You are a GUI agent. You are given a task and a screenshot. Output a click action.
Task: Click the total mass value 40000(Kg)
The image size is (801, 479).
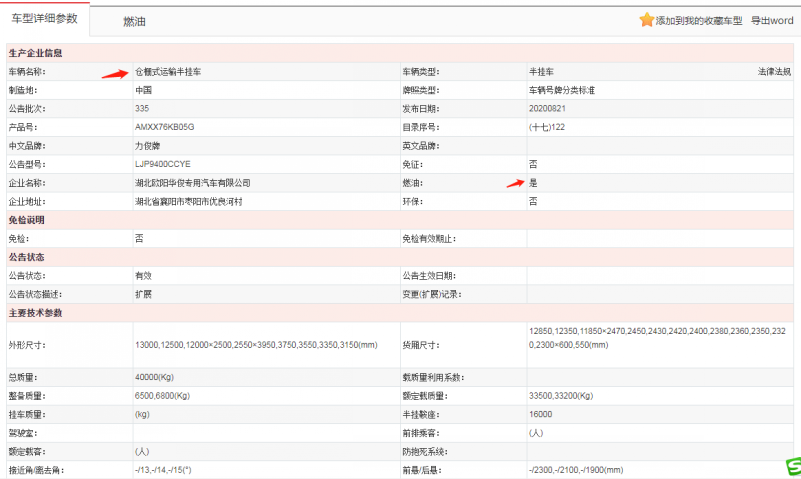tap(156, 377)
